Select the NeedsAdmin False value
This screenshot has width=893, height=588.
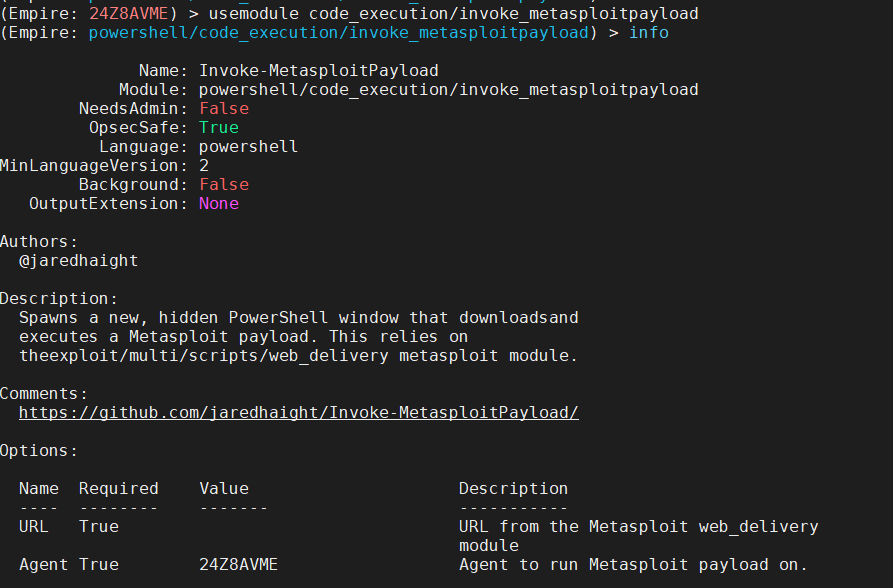(x=223, y=108)
